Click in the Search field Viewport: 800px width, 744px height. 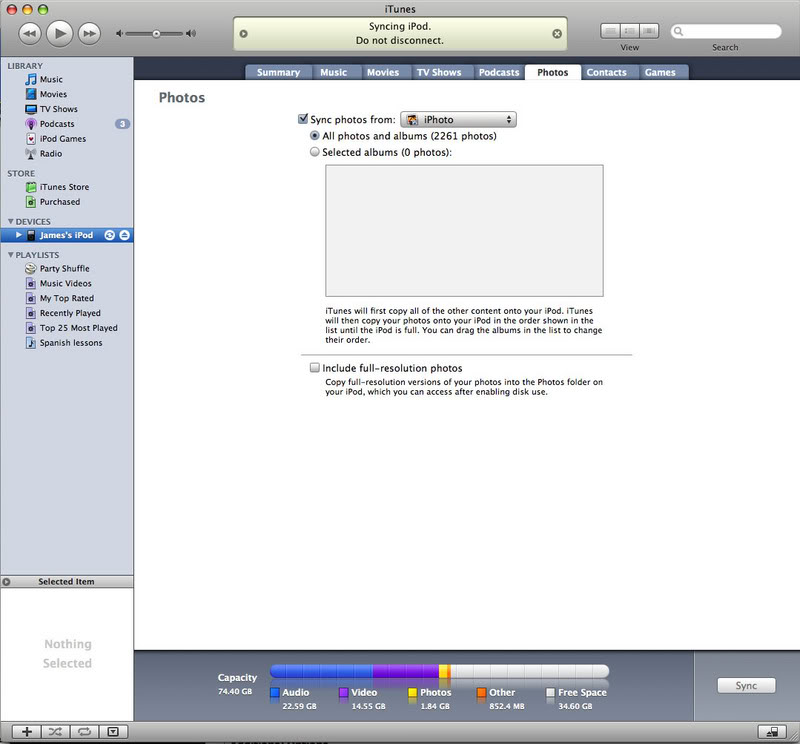coord(726,32)
